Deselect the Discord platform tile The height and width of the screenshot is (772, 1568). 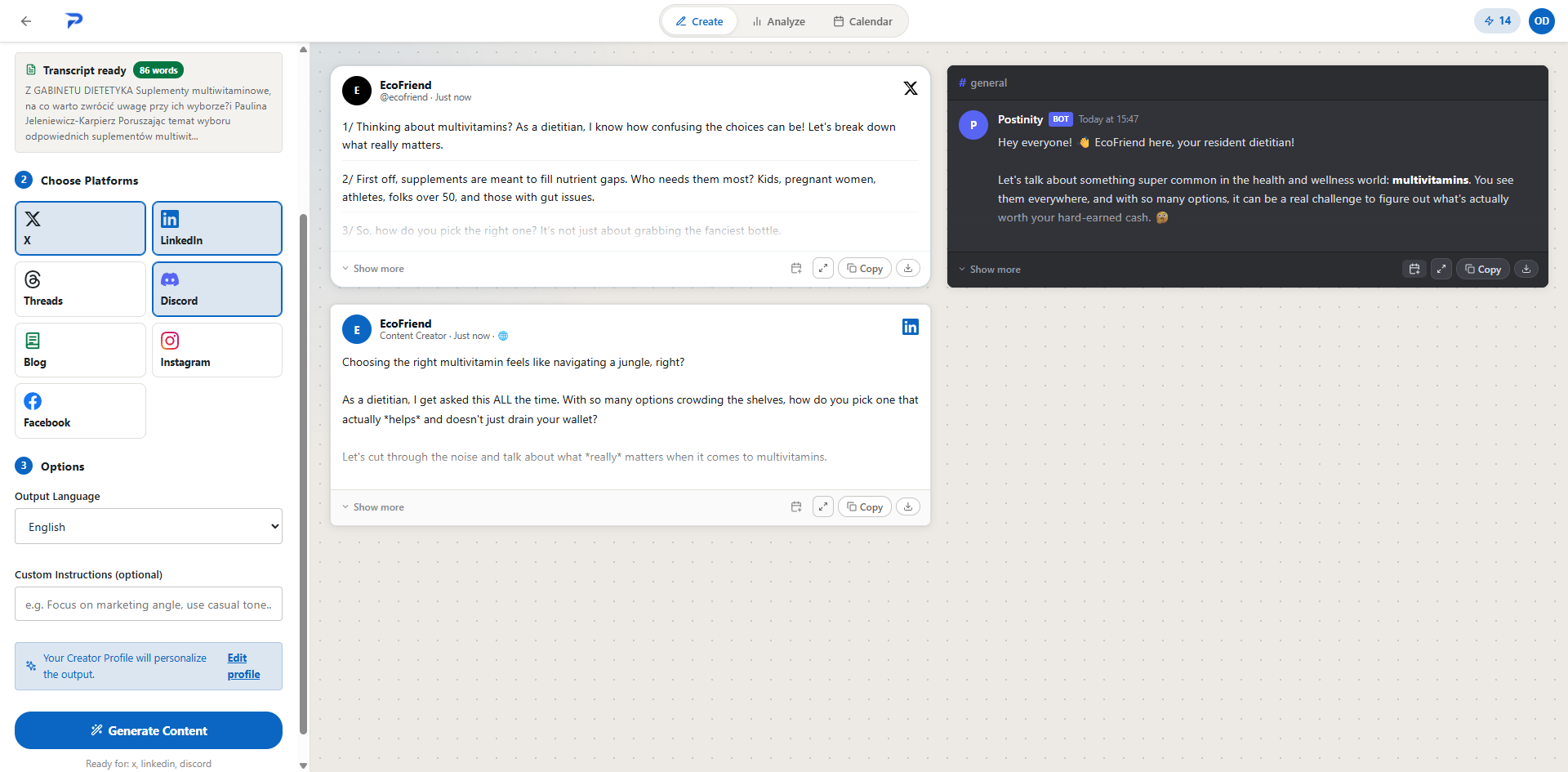(x=217, y=289)
